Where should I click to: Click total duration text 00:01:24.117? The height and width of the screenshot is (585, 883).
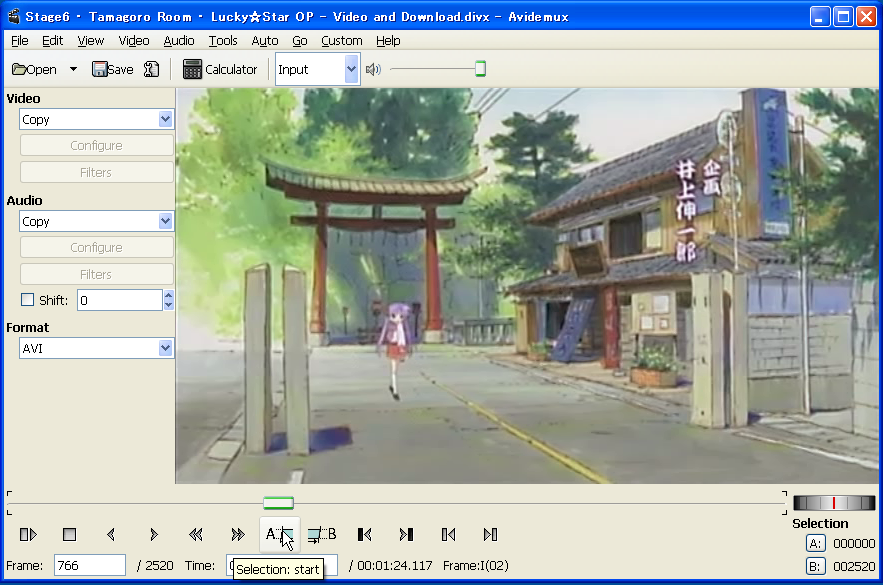(x=395, y=565)
